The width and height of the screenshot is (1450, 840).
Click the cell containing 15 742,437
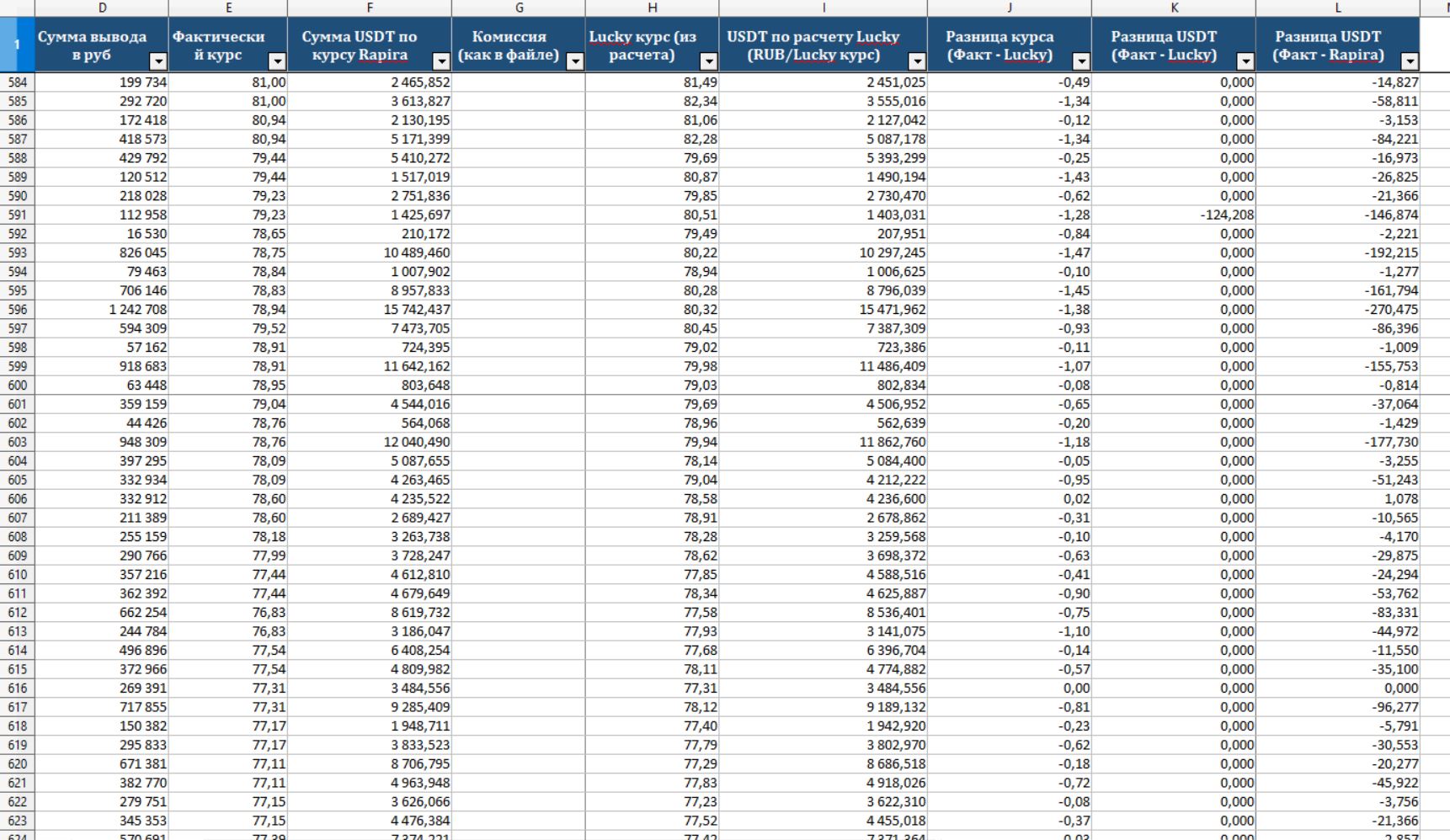point(370,310)
